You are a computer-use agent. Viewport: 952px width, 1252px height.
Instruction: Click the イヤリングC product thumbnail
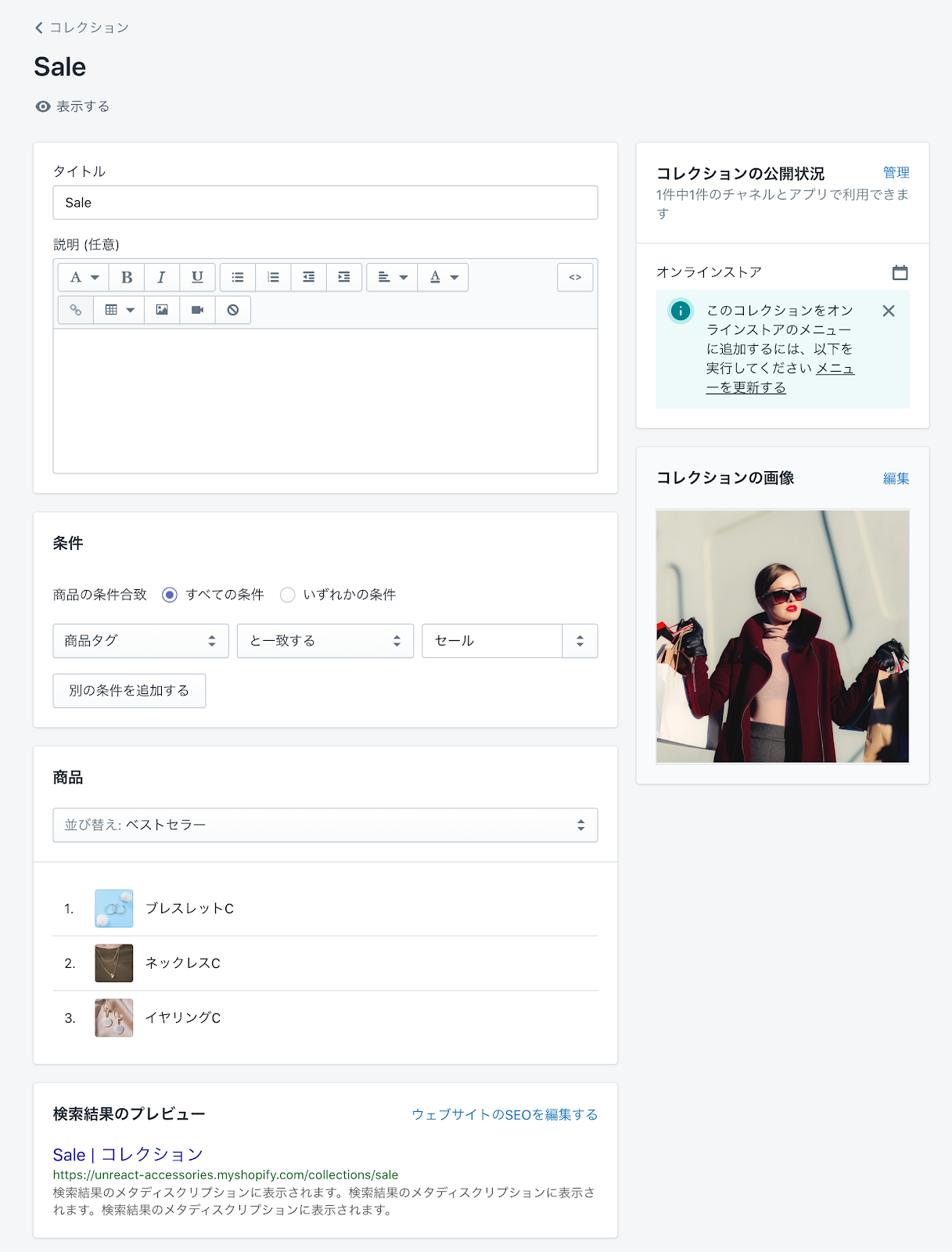point(114,1018)
